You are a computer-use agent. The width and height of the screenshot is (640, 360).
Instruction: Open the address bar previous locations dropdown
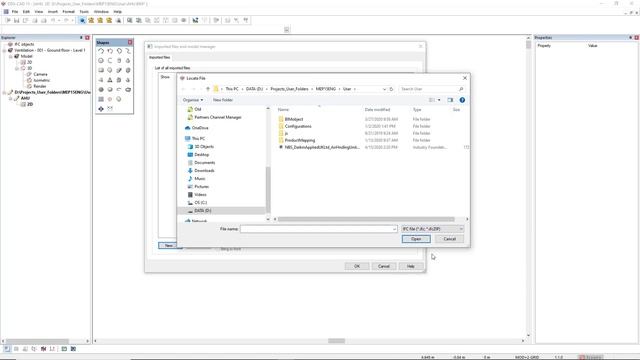coord(384,89)
